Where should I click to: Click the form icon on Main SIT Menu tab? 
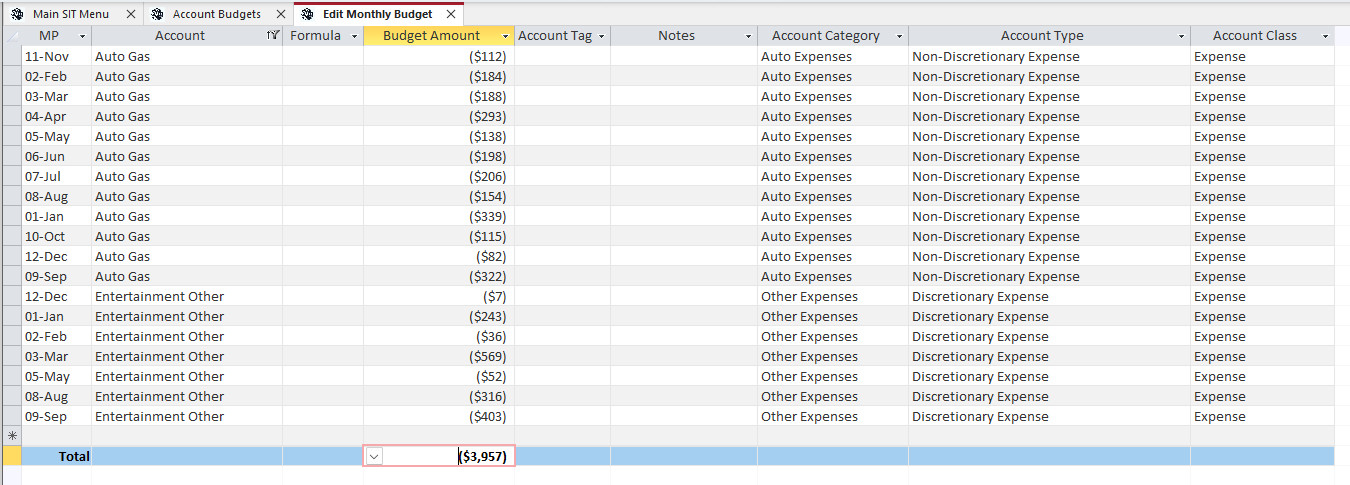[x=17, y=14]
